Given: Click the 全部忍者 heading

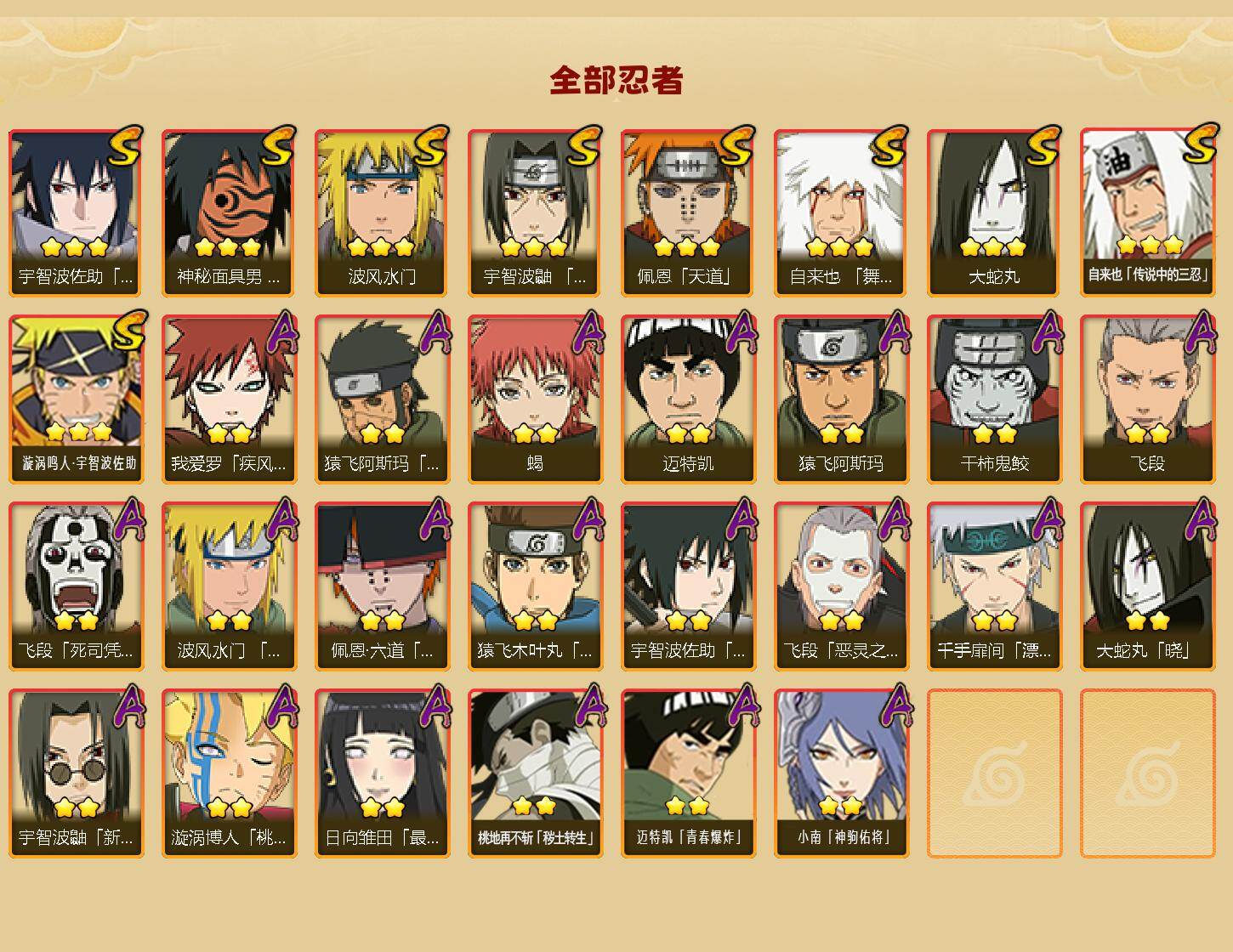Looking at the screenshot, I should click(x=616, y=80).
